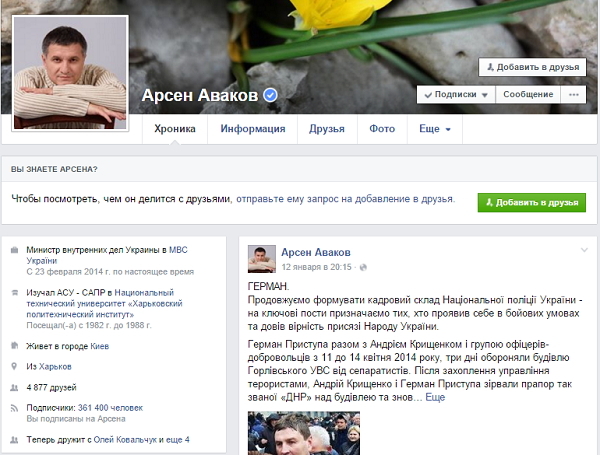Click the globe public-audience icon on the post

coord(363,267)
